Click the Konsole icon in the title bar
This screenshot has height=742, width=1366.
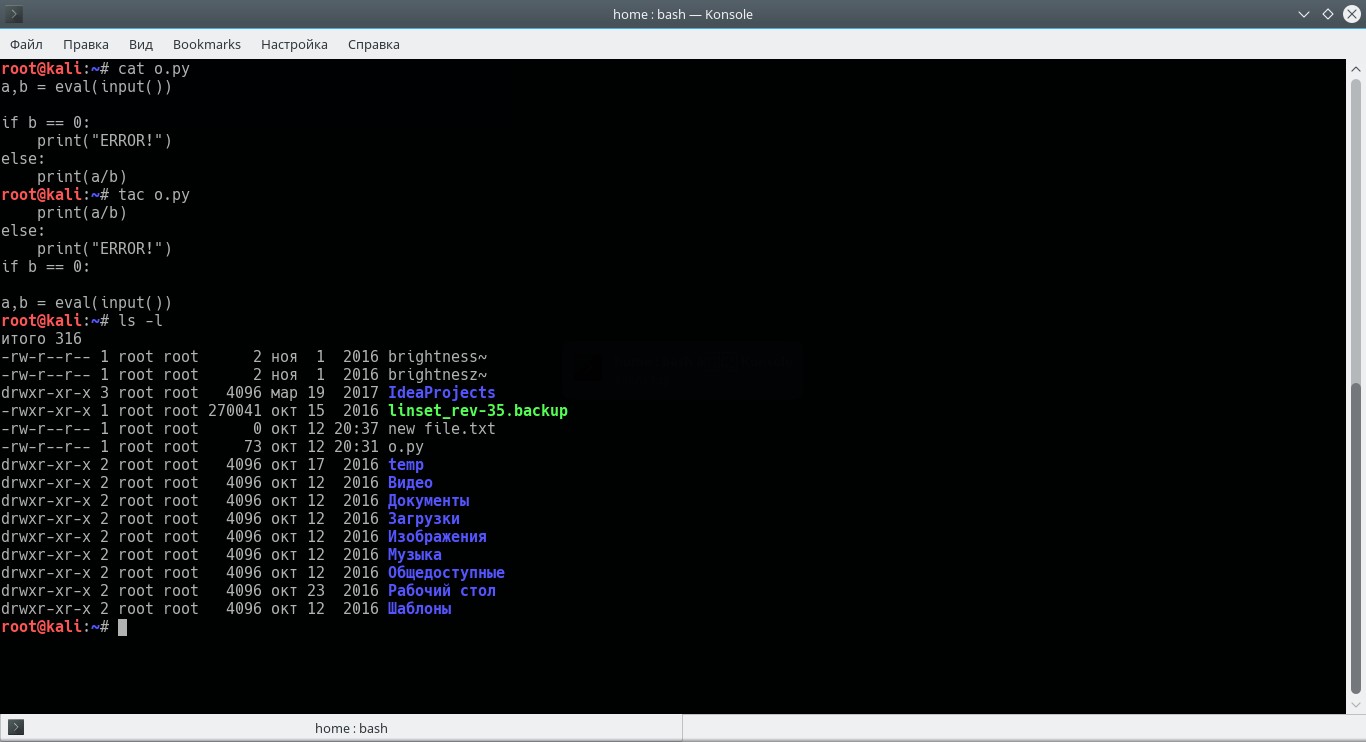coord(15,14)
